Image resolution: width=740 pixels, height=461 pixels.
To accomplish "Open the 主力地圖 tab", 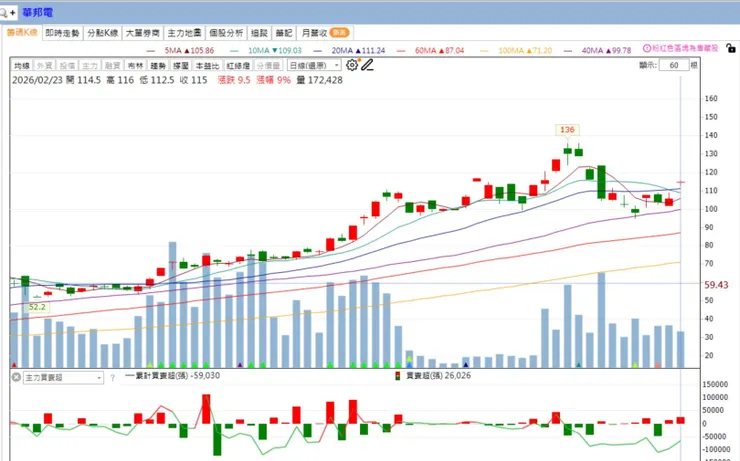I will click(x=184, y=33).
